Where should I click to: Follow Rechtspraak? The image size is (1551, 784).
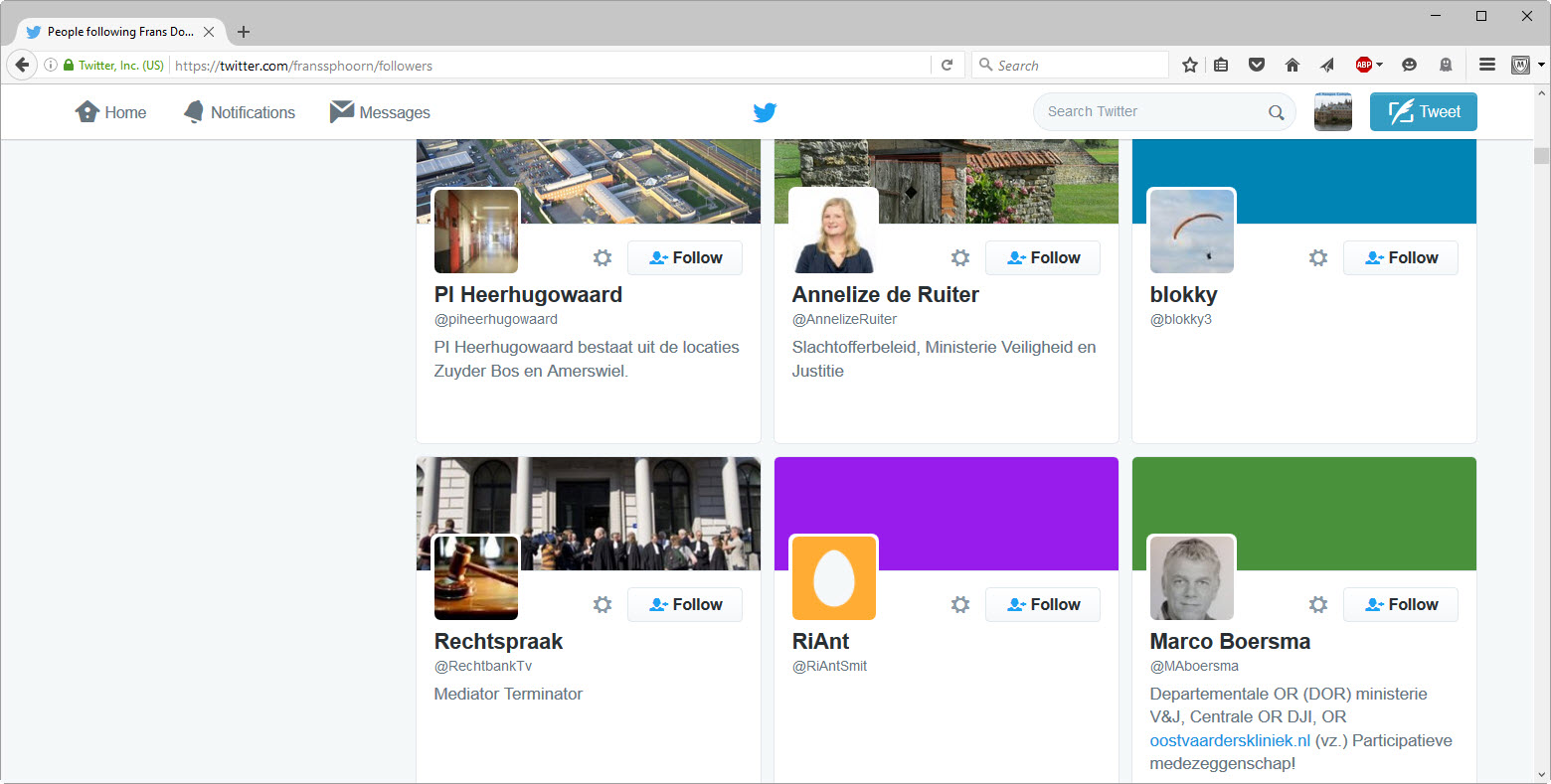tap(685, 605)
